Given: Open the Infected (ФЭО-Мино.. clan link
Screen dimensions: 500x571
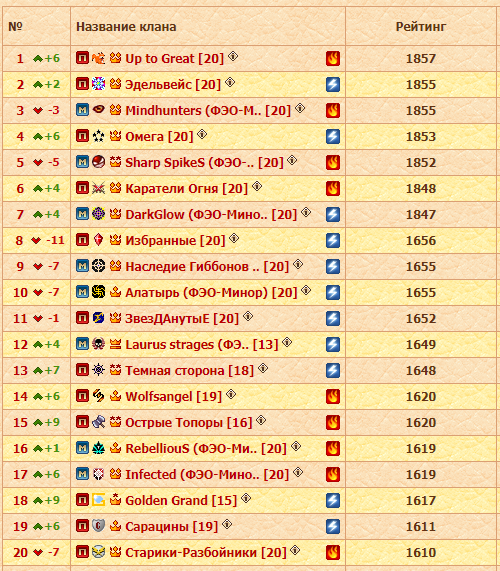Looking at the screenshot, I should [207, 474].
